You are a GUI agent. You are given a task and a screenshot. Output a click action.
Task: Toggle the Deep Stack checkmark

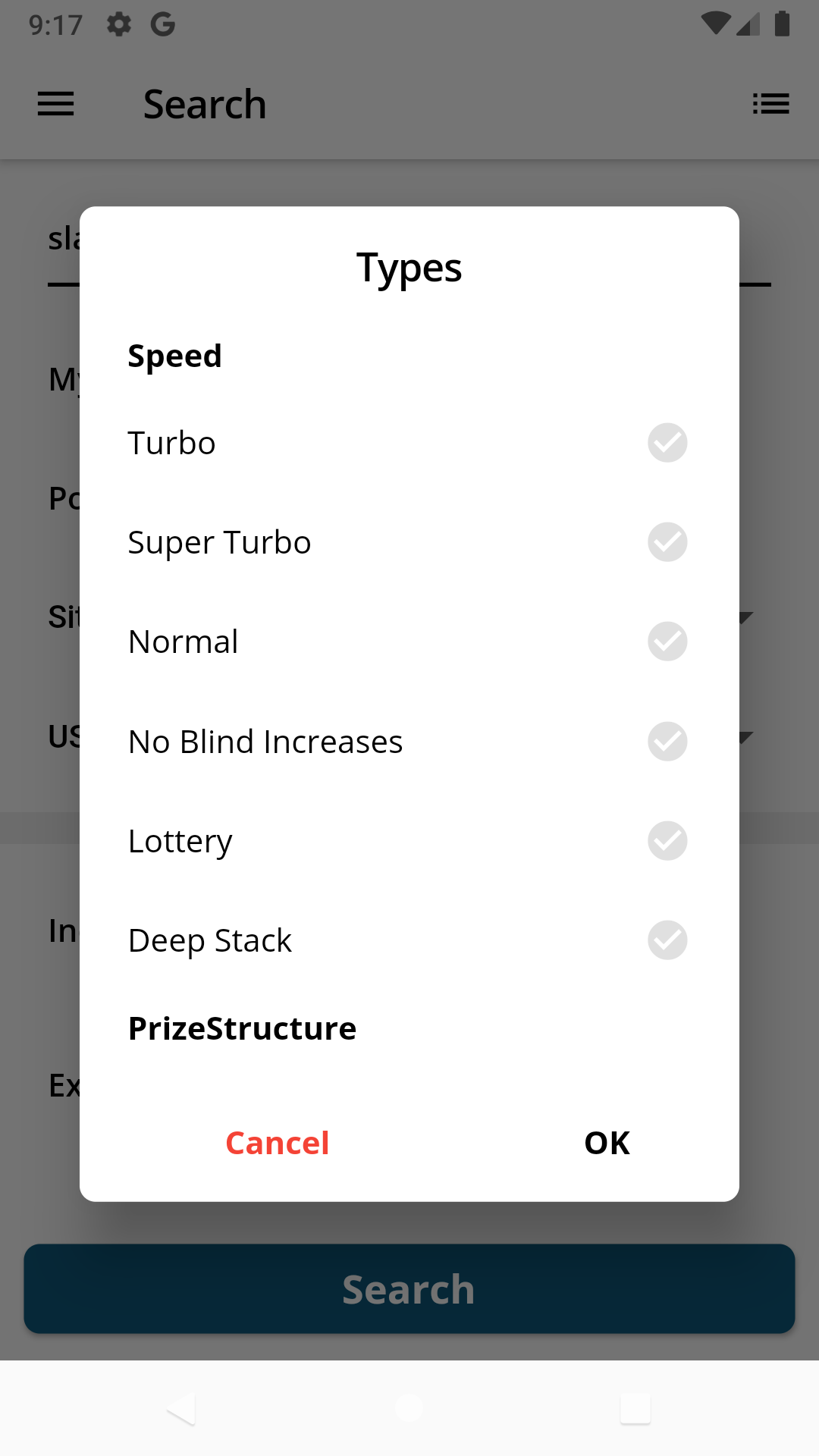(x=667, y=940)
